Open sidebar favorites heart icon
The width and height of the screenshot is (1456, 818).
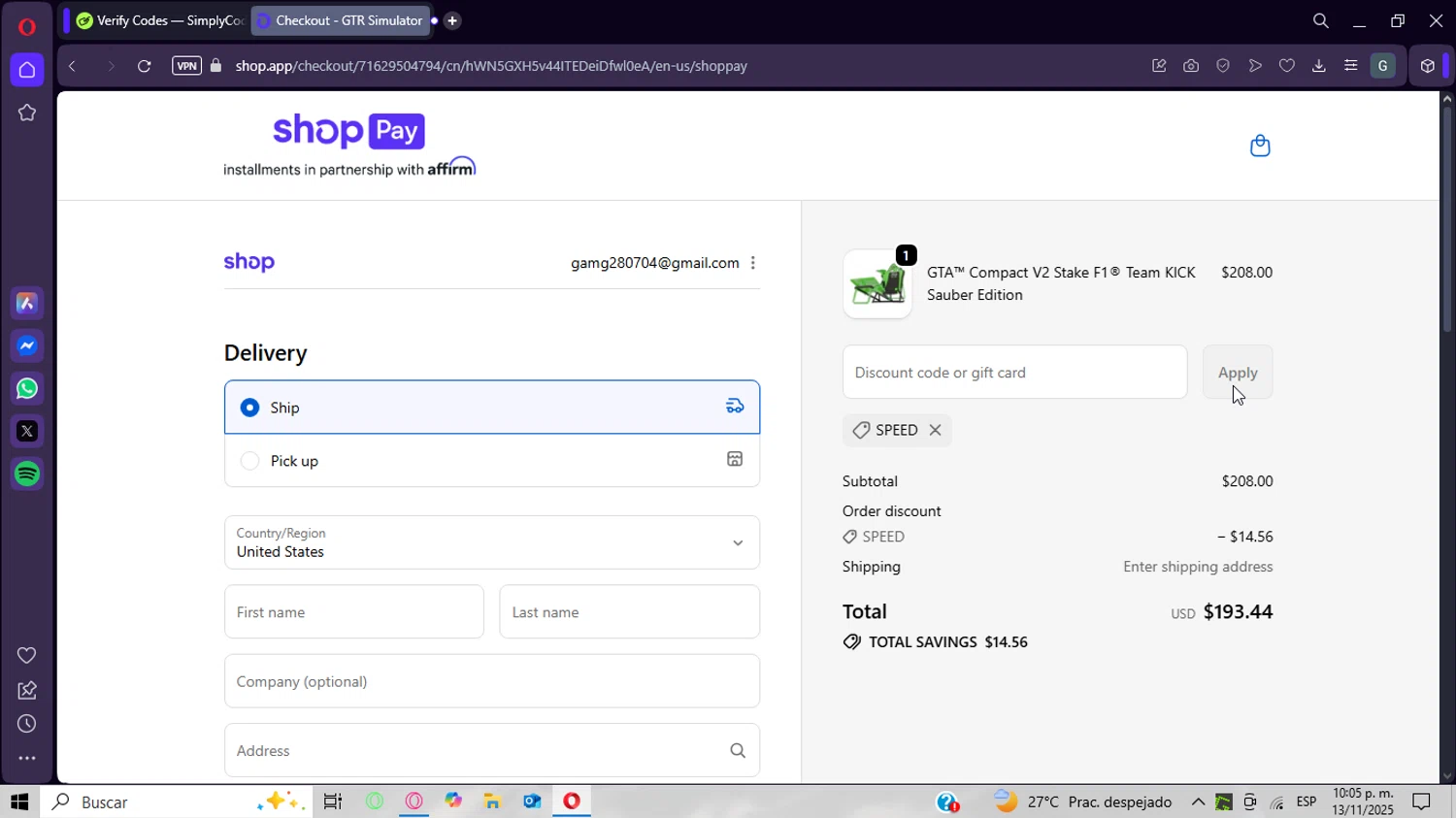click(x=27, y=655)
